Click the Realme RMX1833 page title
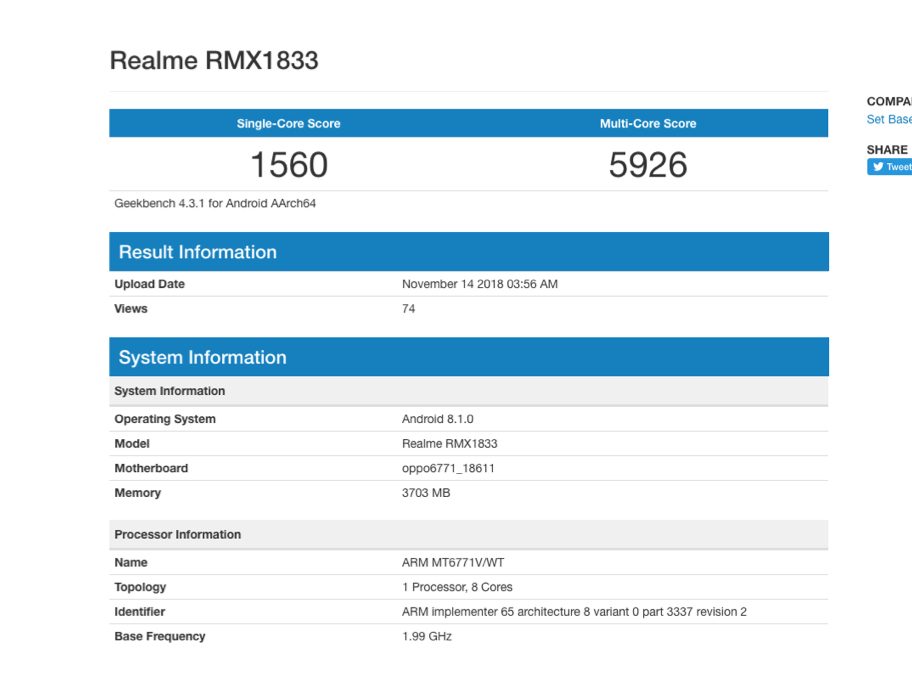Viewport: 912px width, 673px height. (214, 60)
